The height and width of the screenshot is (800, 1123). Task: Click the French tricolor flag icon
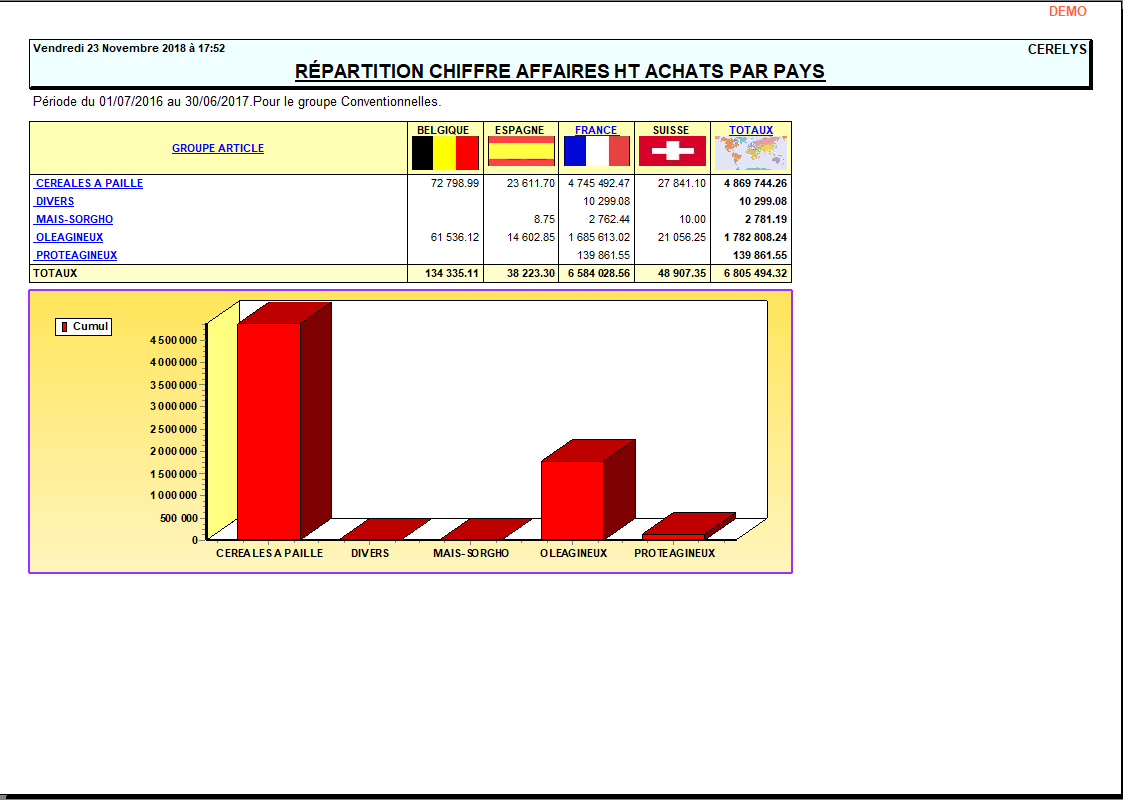click(x=595, y=150)
